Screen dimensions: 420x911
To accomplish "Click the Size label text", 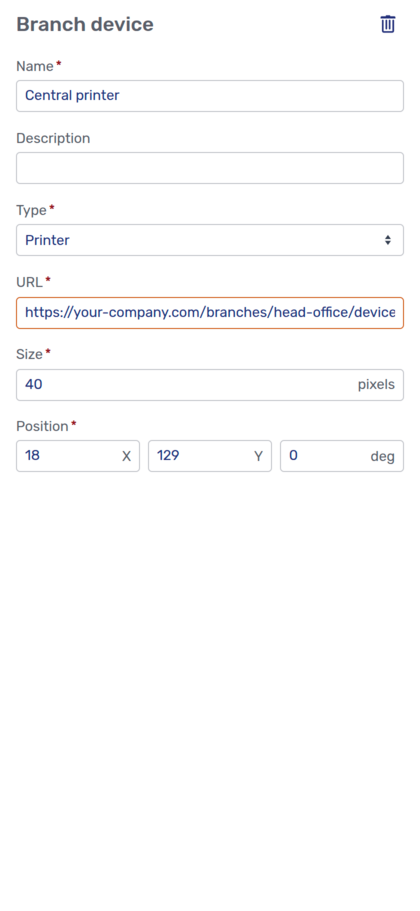I will pyautogui.click(x=29, y=354).
